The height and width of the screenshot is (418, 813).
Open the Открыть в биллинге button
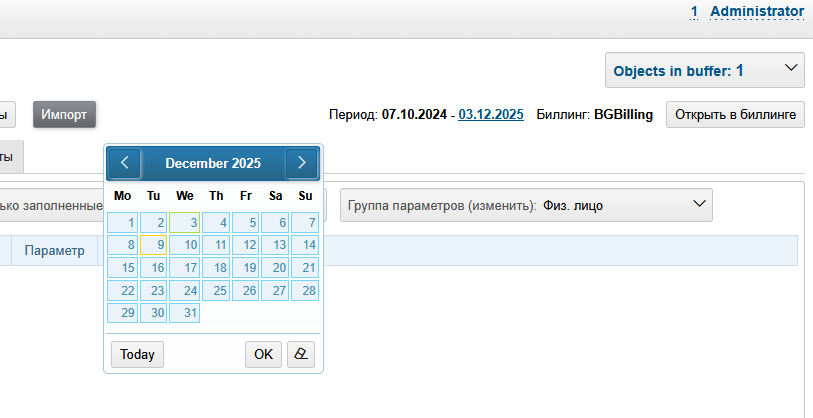point(735,115)
